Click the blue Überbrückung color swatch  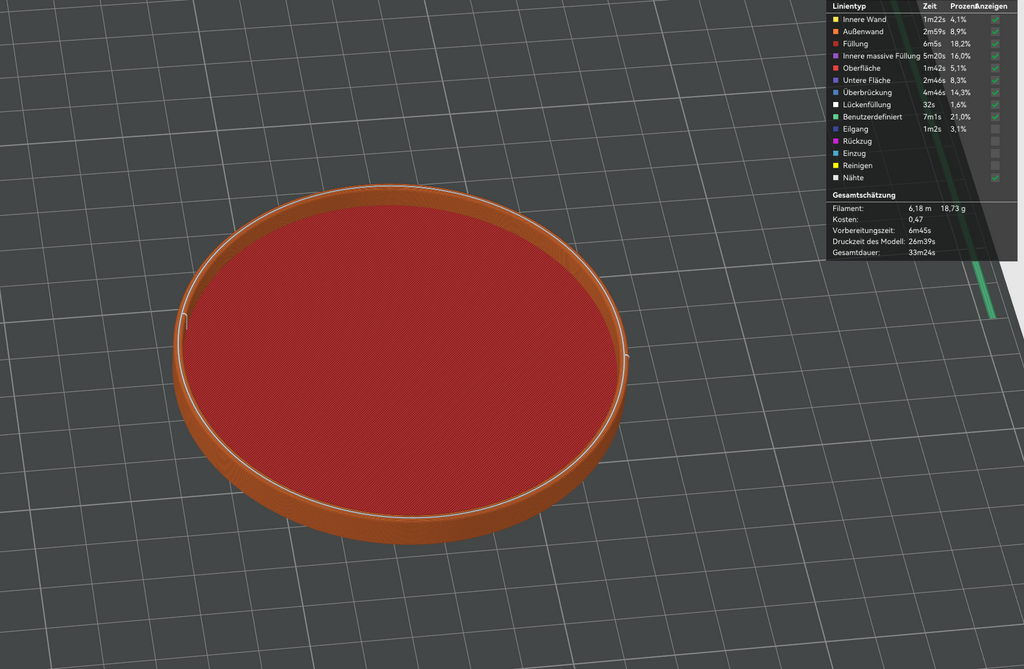click(835, 93)
